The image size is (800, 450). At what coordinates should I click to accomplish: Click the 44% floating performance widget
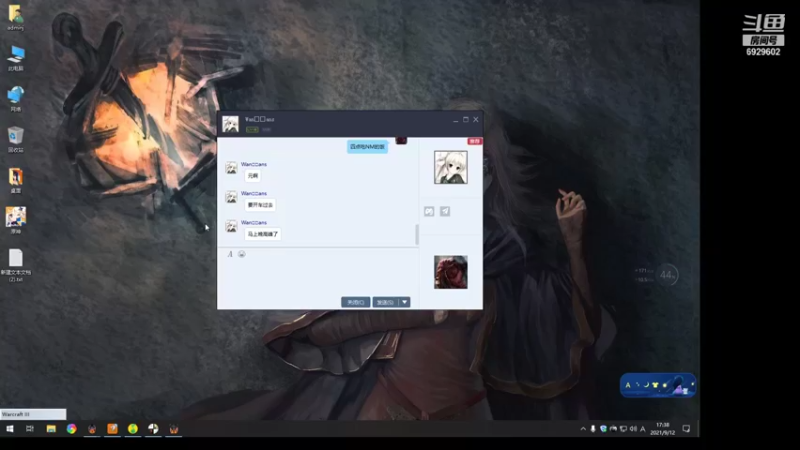667,276
